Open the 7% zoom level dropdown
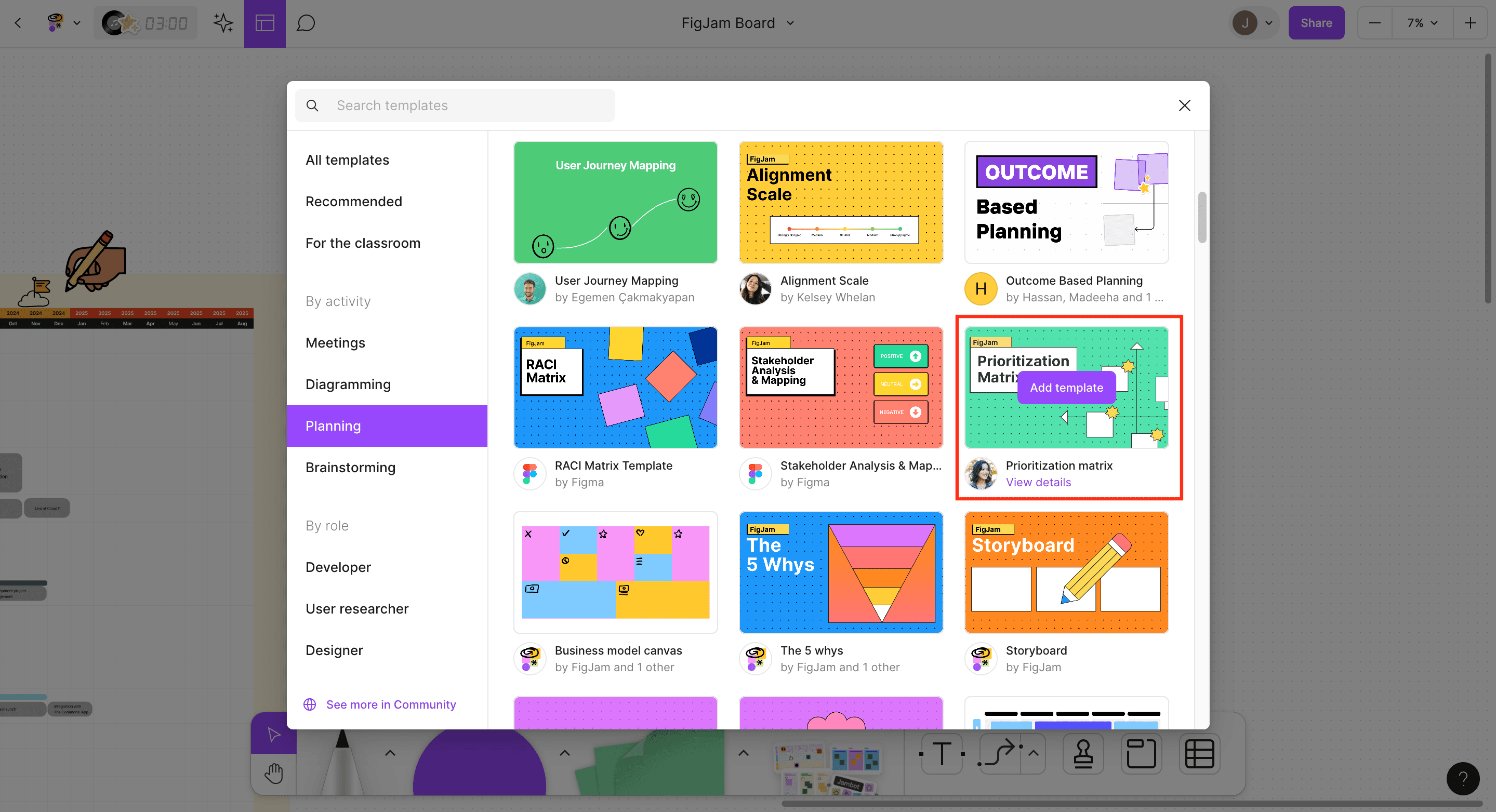This screenshot has width=1496, height=812. [1422, 23]
